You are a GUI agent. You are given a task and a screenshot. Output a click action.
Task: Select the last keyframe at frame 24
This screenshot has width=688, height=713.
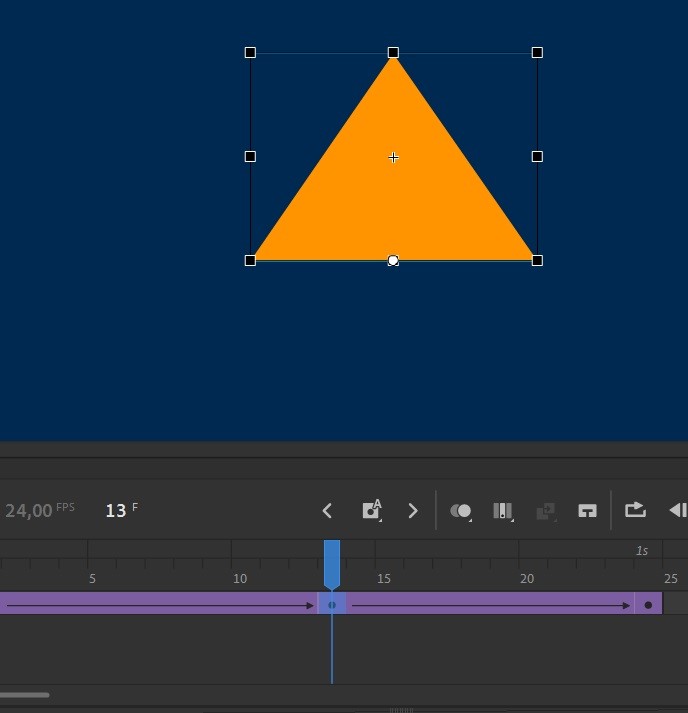pyautogui.click(x=648, y=605)
